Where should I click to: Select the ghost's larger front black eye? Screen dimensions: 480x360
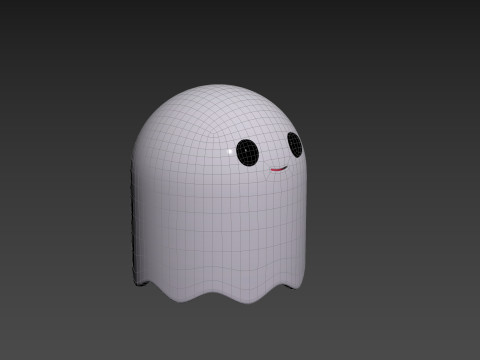248,152
